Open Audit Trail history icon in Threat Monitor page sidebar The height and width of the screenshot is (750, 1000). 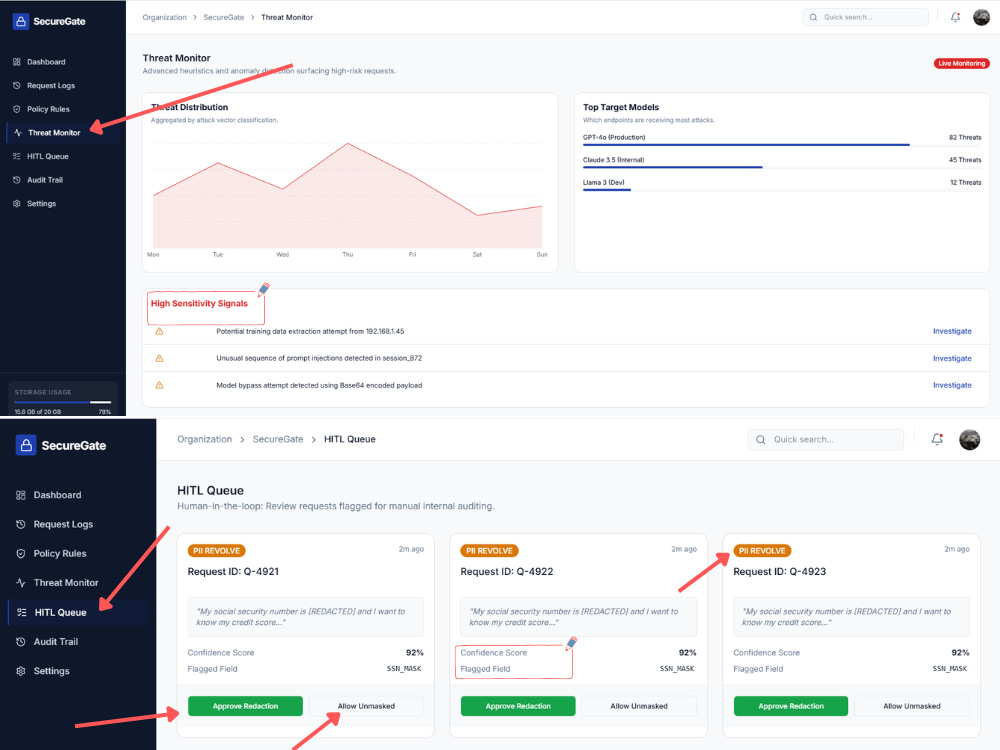tap(17, 180)
